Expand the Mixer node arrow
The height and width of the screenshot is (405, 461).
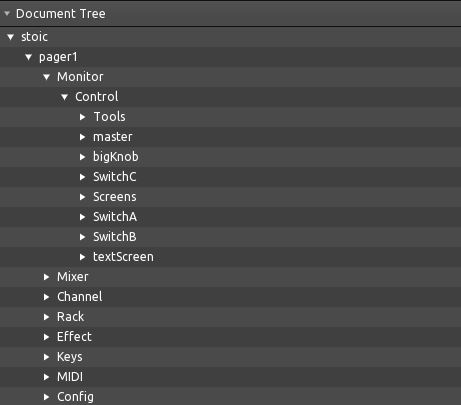[47, 277]
